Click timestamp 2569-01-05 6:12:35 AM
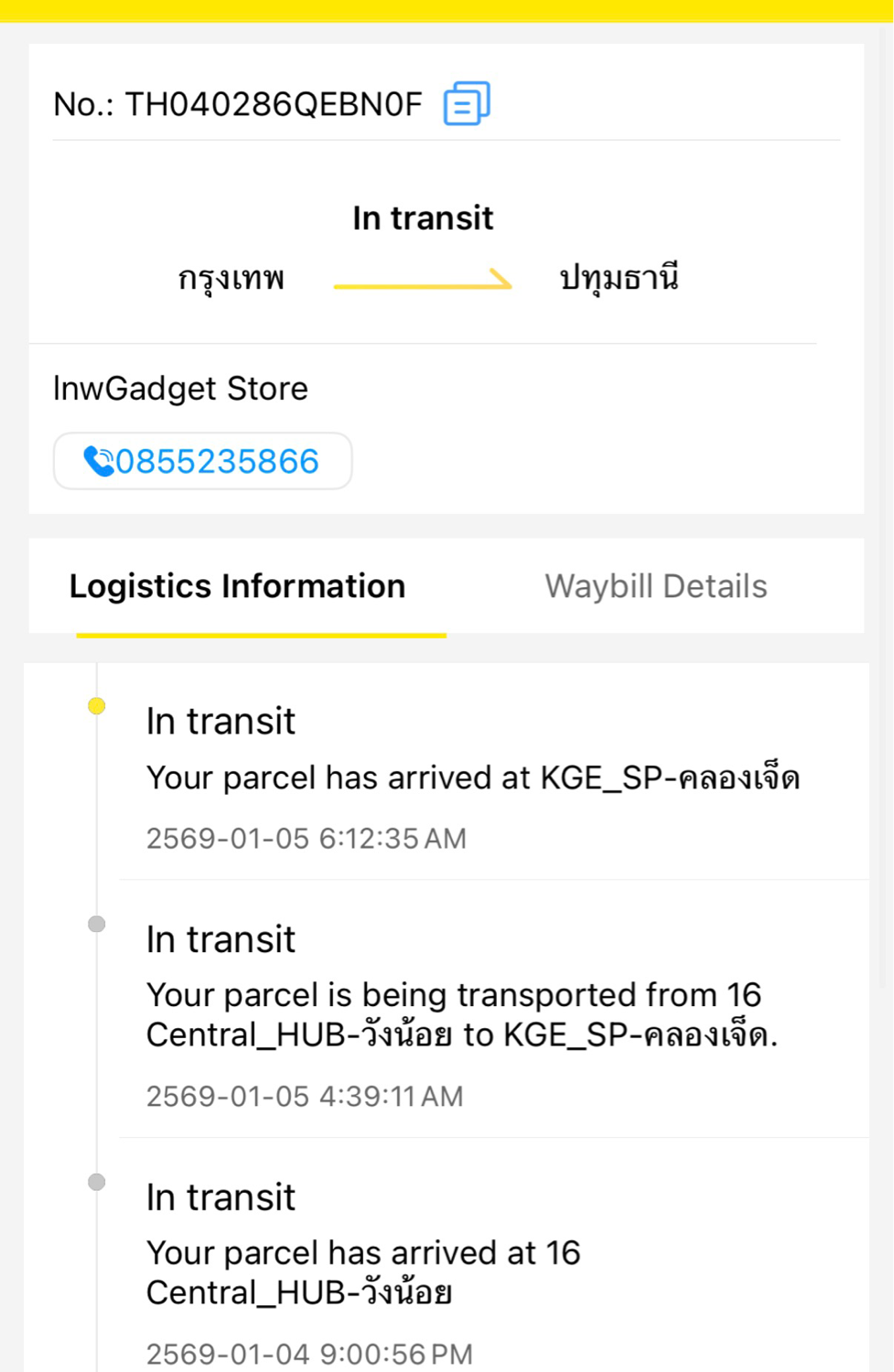Image resolution: width=894 pixels, height=1372 pixels. [x=307, y=839]
